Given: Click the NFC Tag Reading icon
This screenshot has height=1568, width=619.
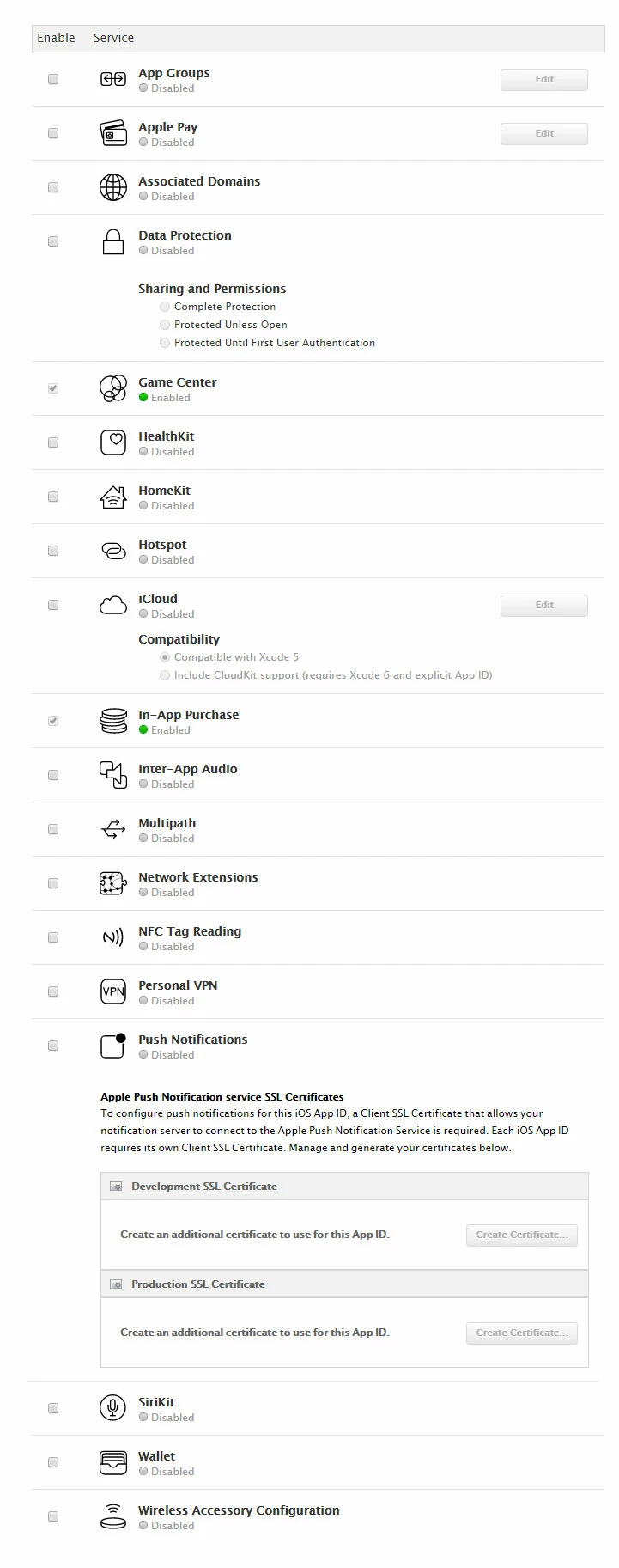Looking at the screenshot, I should (113, 937).
